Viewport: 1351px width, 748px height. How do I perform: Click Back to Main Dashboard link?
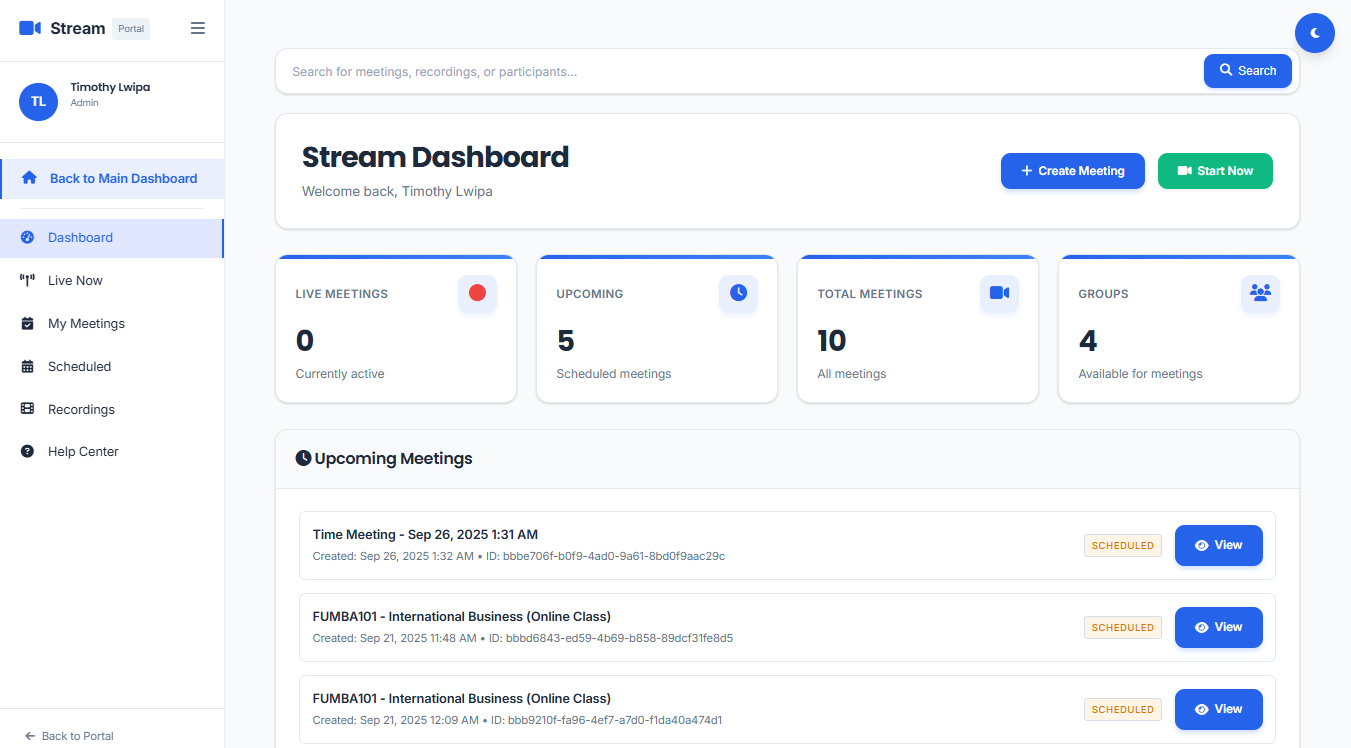click(x=123, y=179)
